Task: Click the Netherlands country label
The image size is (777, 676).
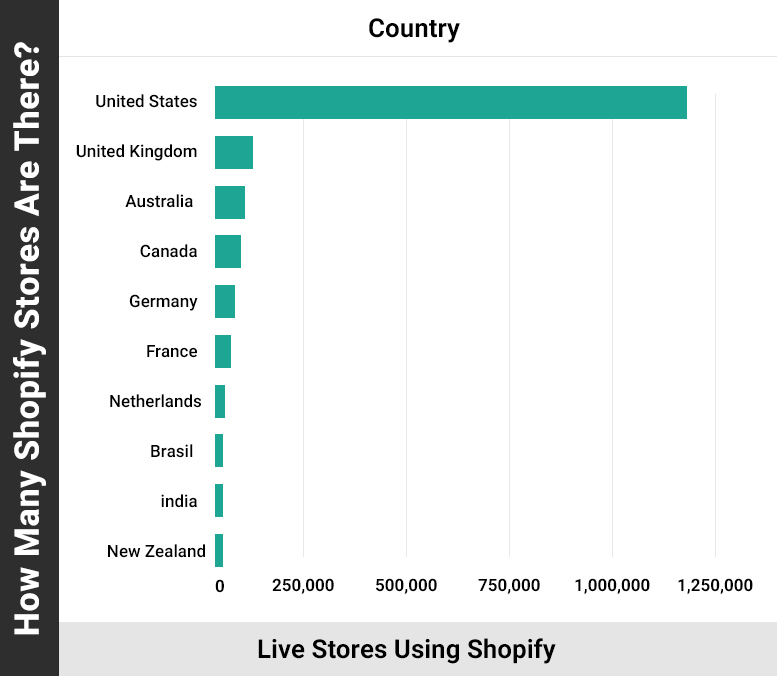Action: pyautogui.click(x=155, y=402)
